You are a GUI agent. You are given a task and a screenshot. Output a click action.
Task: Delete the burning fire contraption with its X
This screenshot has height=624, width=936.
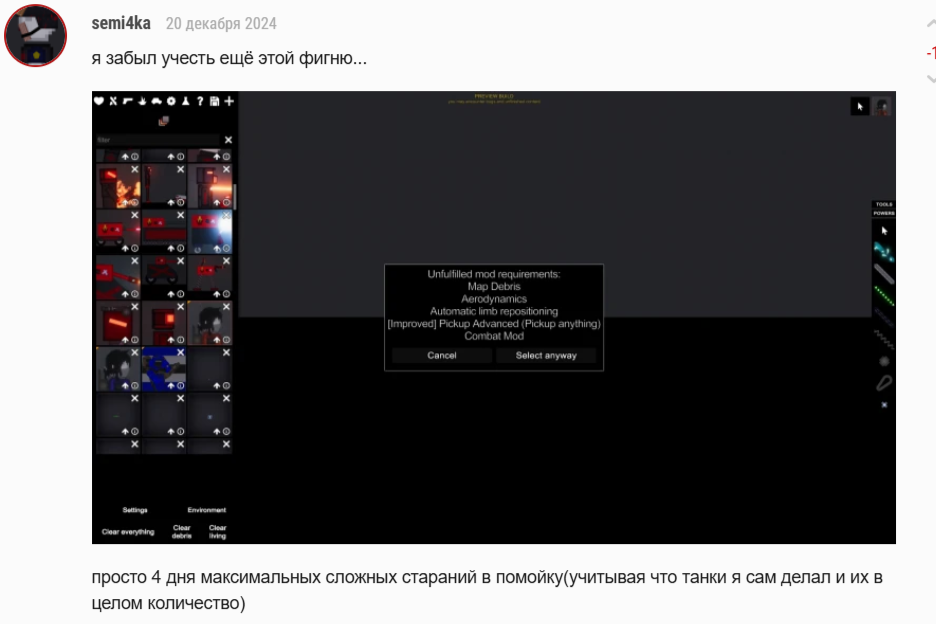tap(135, 170)
